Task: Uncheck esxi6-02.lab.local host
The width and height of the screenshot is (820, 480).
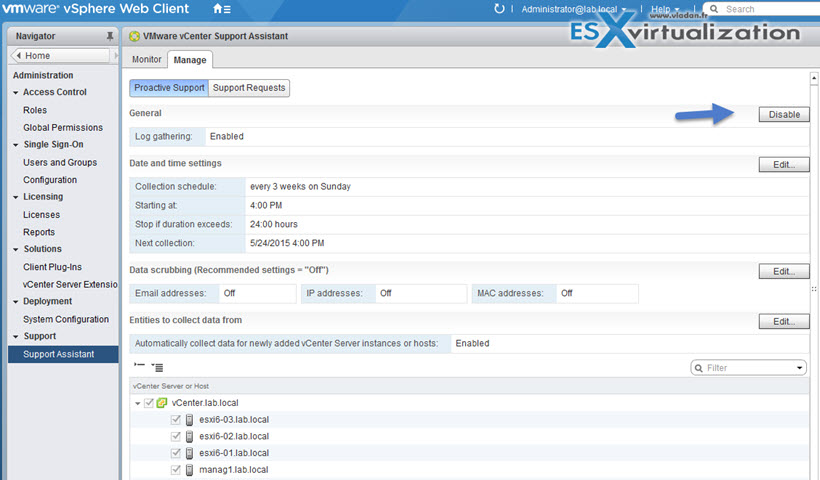Action: pos(176,436)
